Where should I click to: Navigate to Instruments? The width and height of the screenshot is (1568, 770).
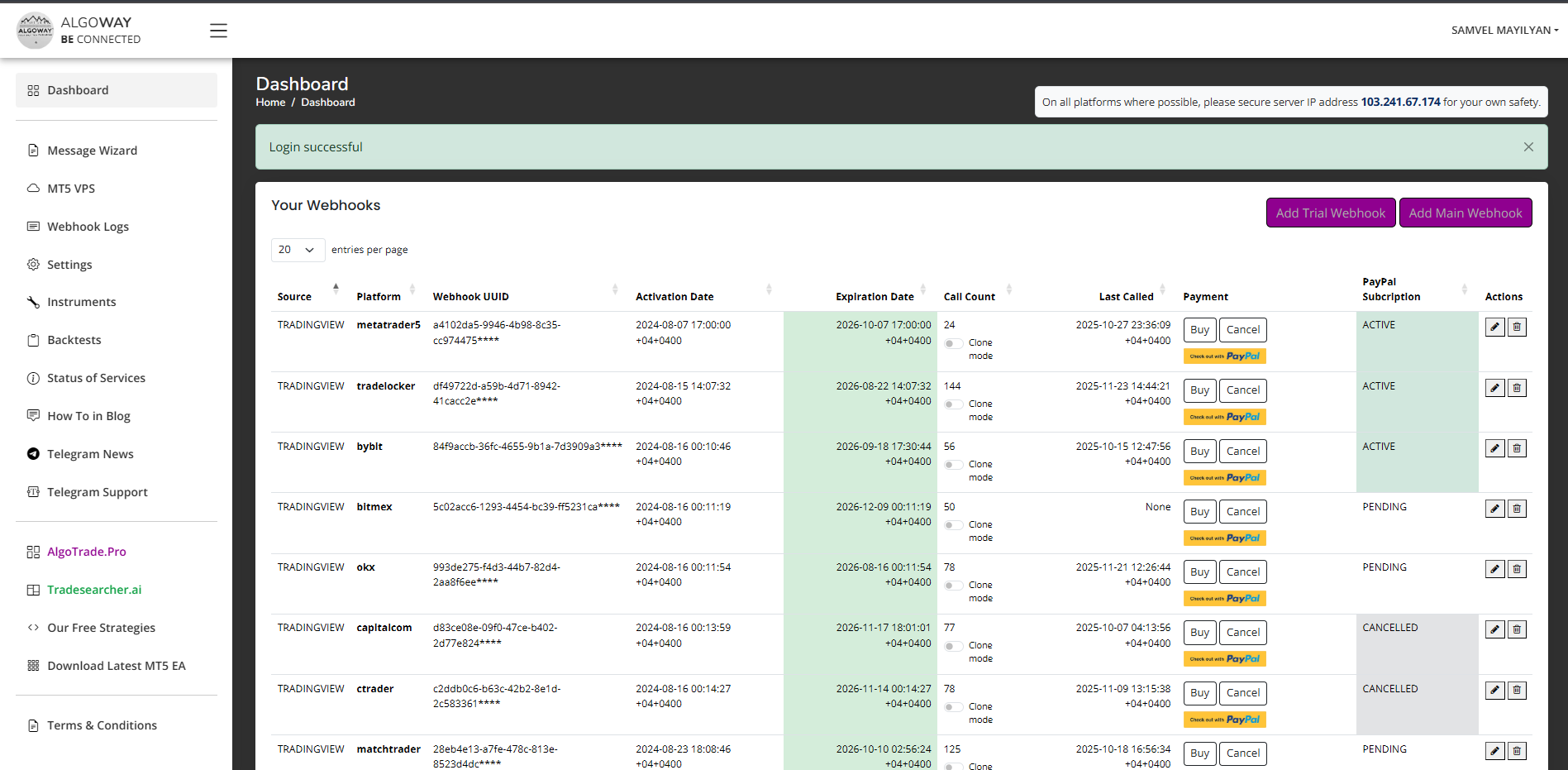(117, 302)
